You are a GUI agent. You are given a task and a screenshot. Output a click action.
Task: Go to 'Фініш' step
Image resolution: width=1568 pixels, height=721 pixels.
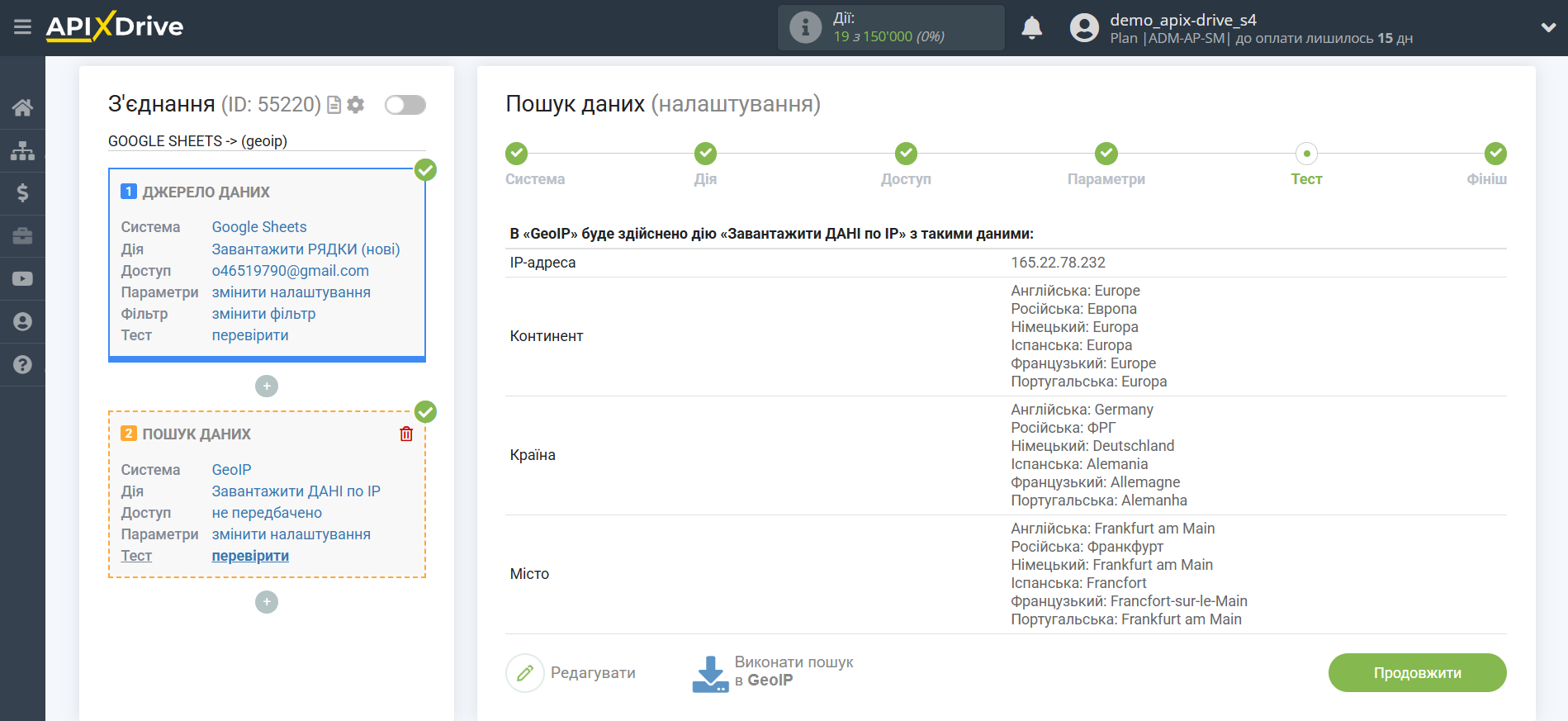1489,164
